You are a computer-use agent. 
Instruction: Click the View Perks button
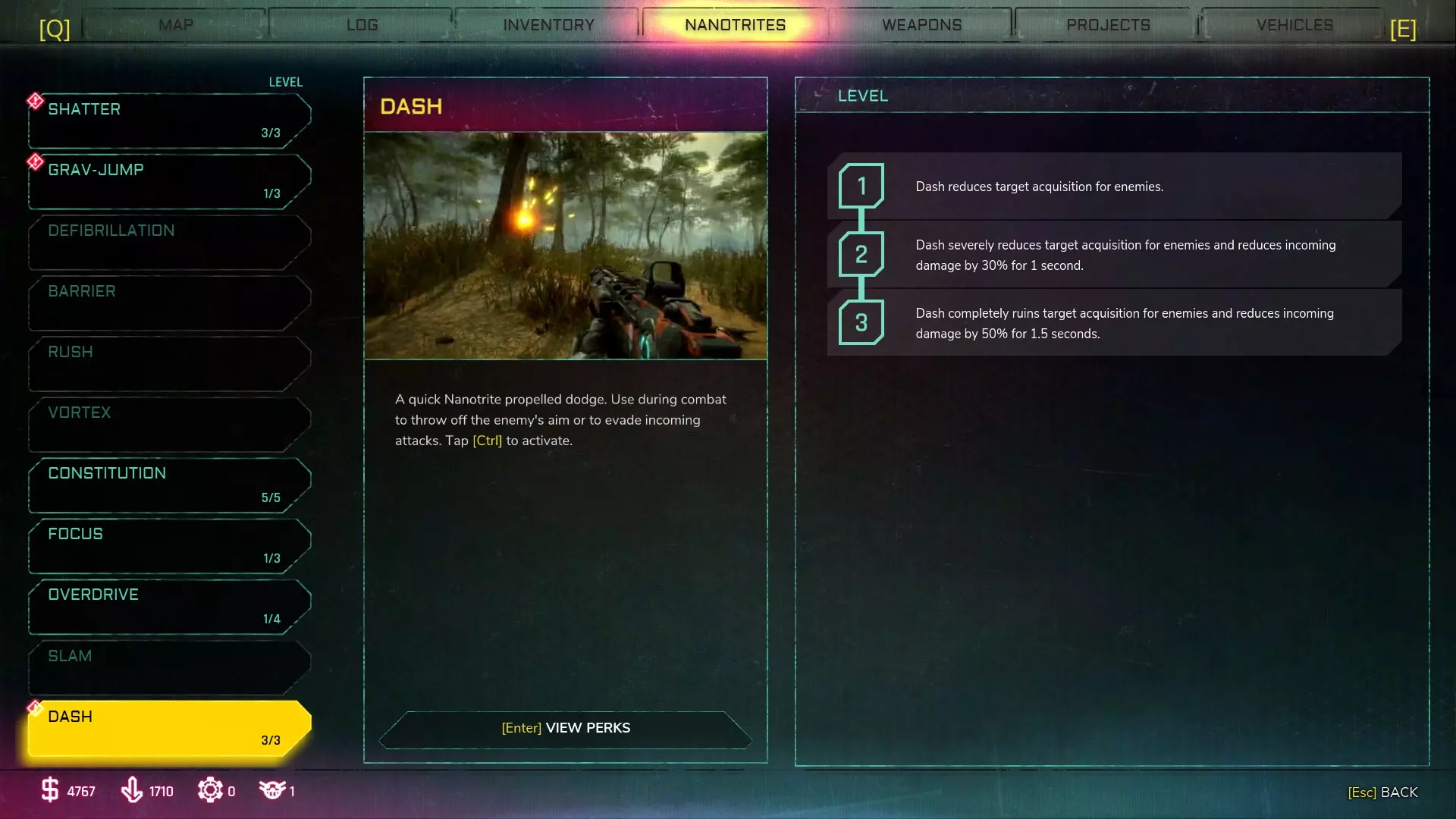(566, 729)
